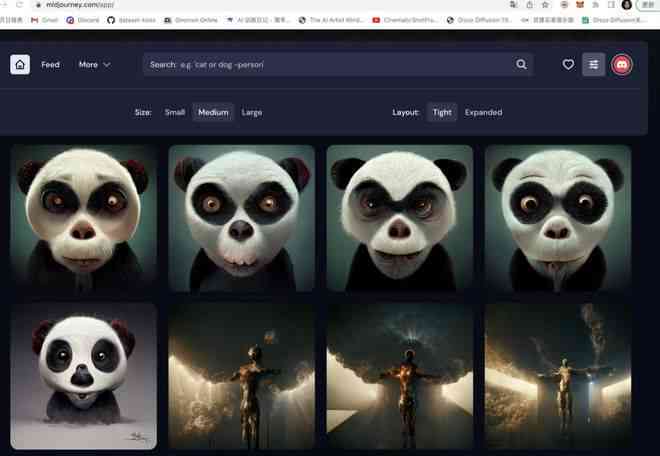Open The AI Artist World bookmark
The height and width of the screenshot is (456, 660).
[332, 20]
